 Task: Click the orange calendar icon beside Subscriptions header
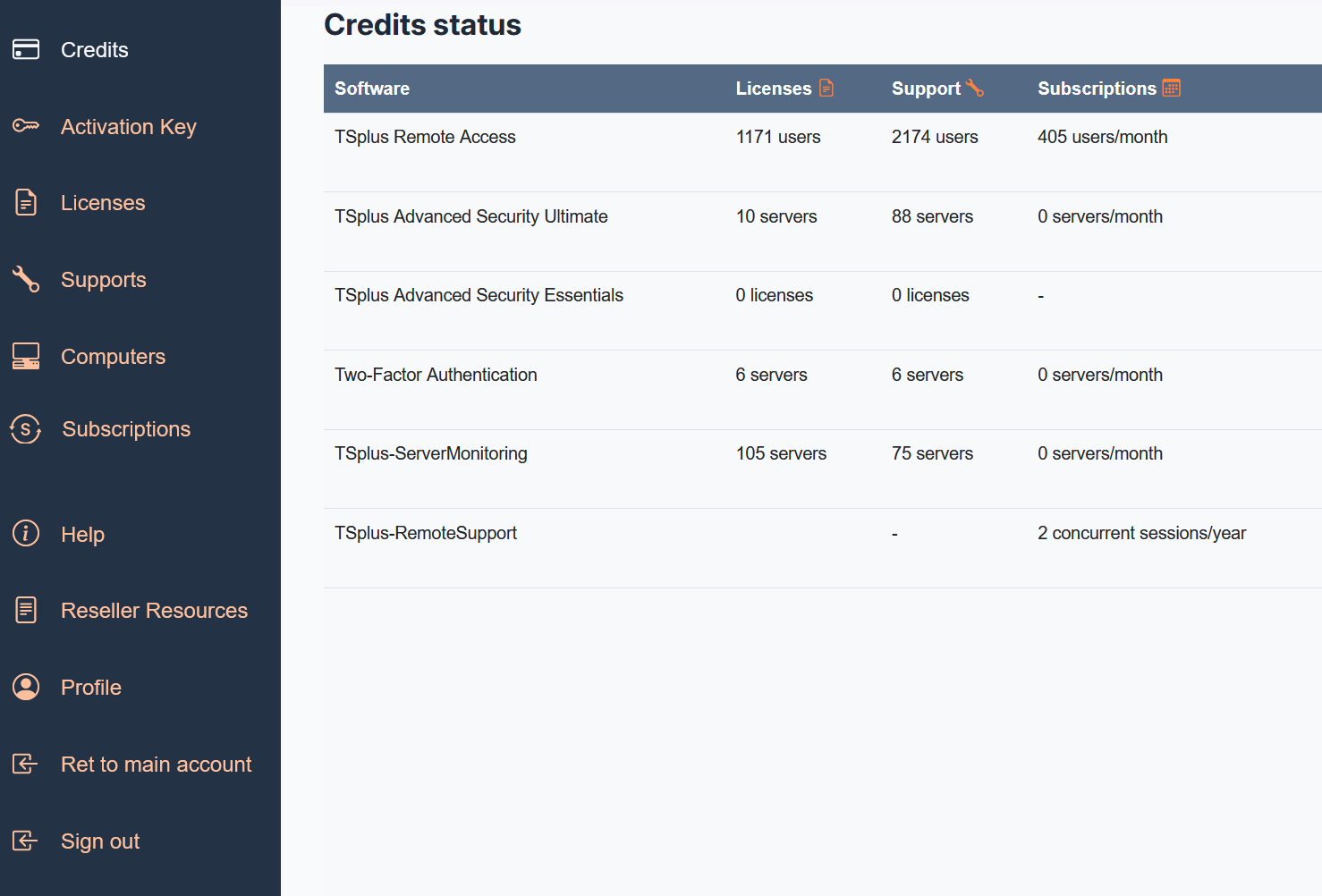(x=1172, y=88)
